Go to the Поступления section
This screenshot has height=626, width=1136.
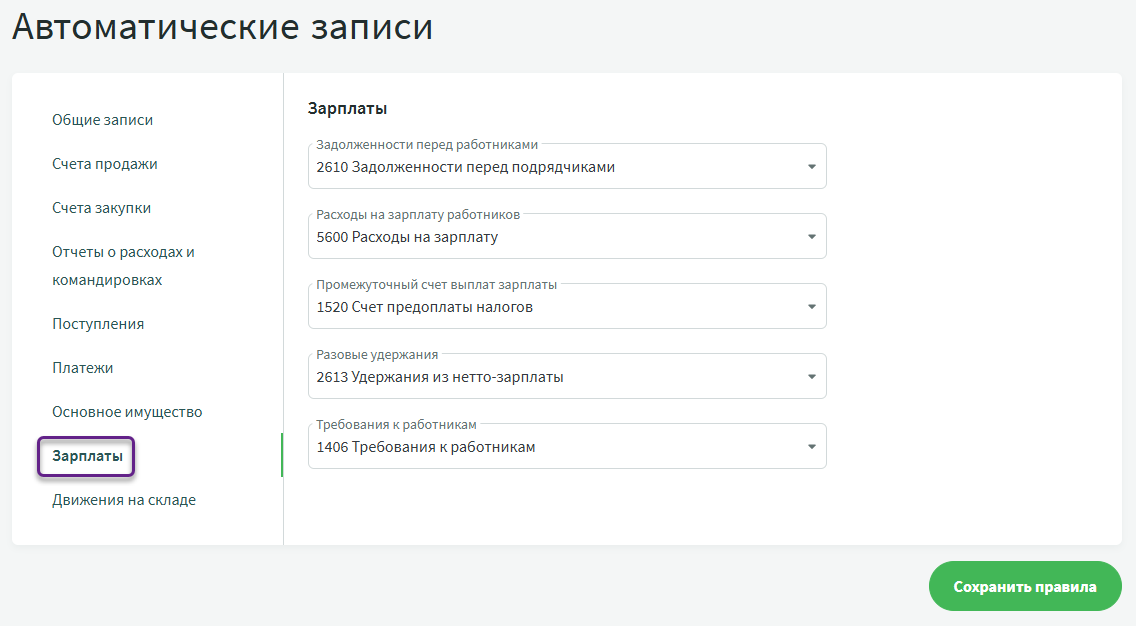pyautogui.click(x=98, y=324)
